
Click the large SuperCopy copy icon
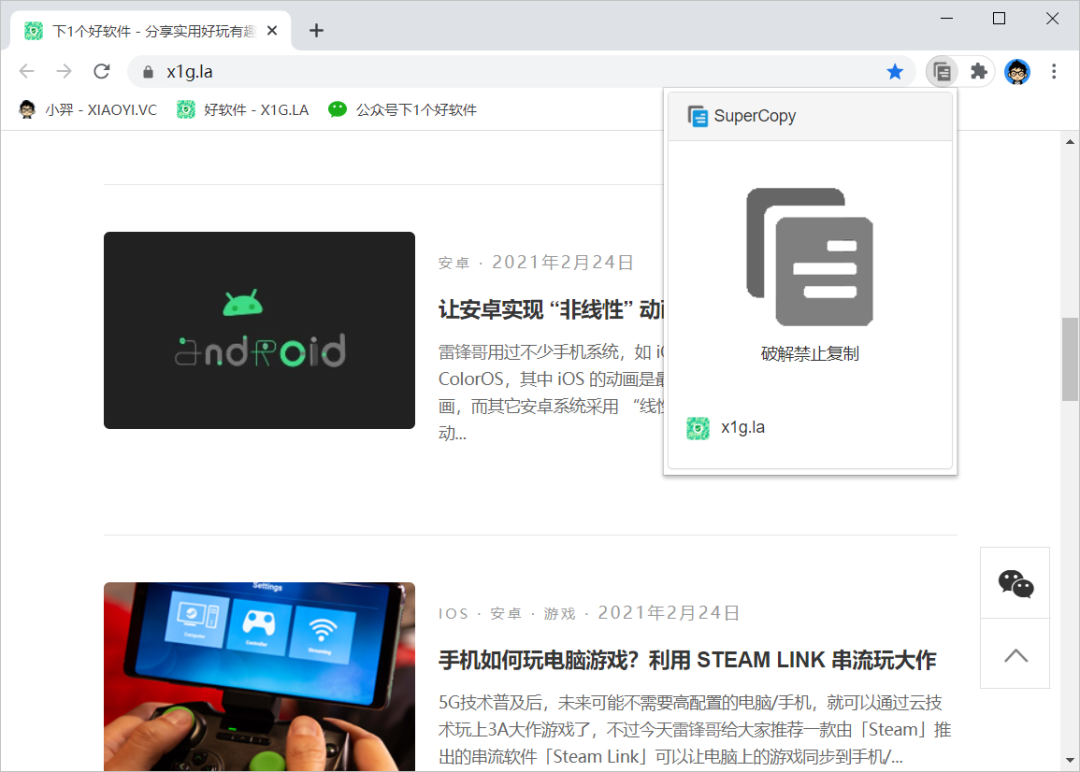click(x=810, y=256)
